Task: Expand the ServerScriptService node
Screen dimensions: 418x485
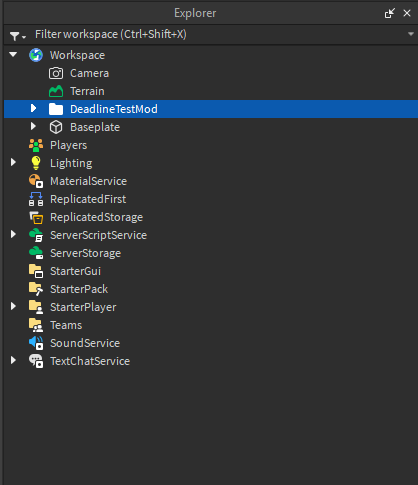Action: tap(13, 234)
